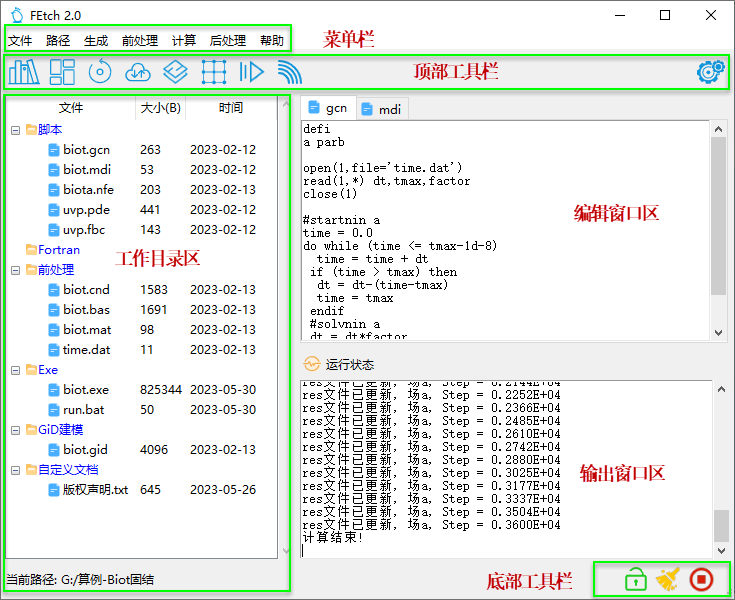This screenshot has height=600, width=735.
Task: Click the editor scrollbar down arrow
Action: pos(718,333)
